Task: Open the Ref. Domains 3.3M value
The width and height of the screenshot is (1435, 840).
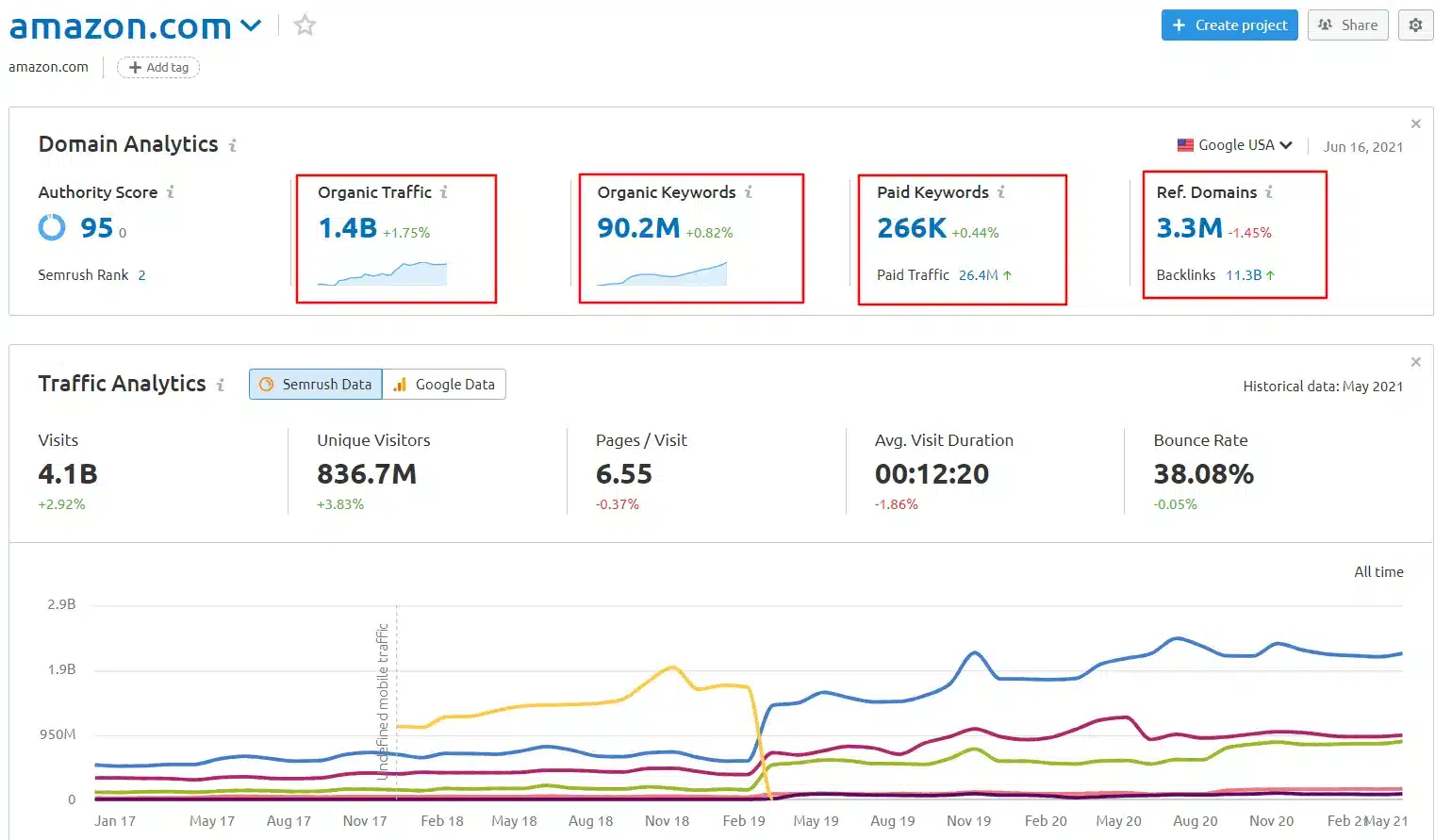Action: click(x=1189, y=228)
